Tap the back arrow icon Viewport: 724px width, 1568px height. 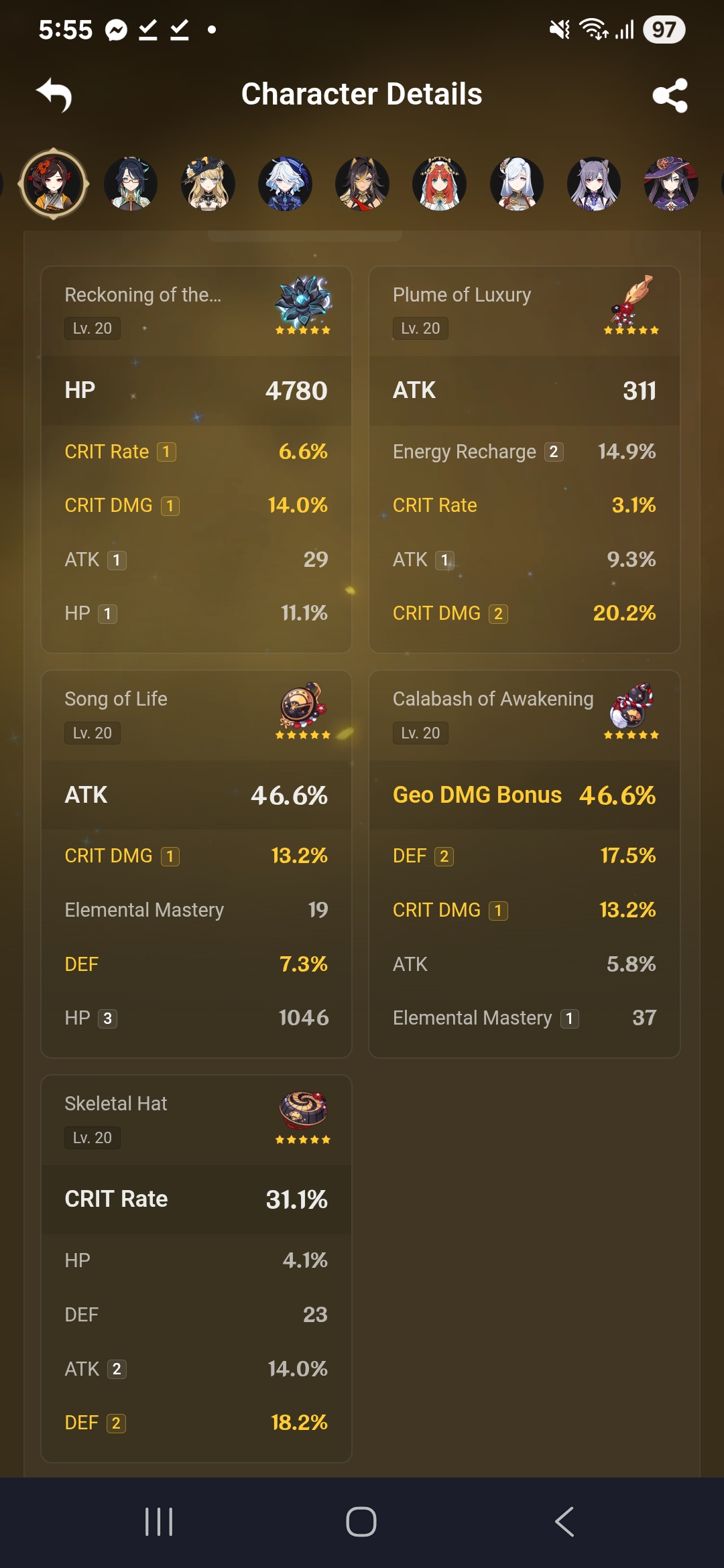tap(54, 94)
